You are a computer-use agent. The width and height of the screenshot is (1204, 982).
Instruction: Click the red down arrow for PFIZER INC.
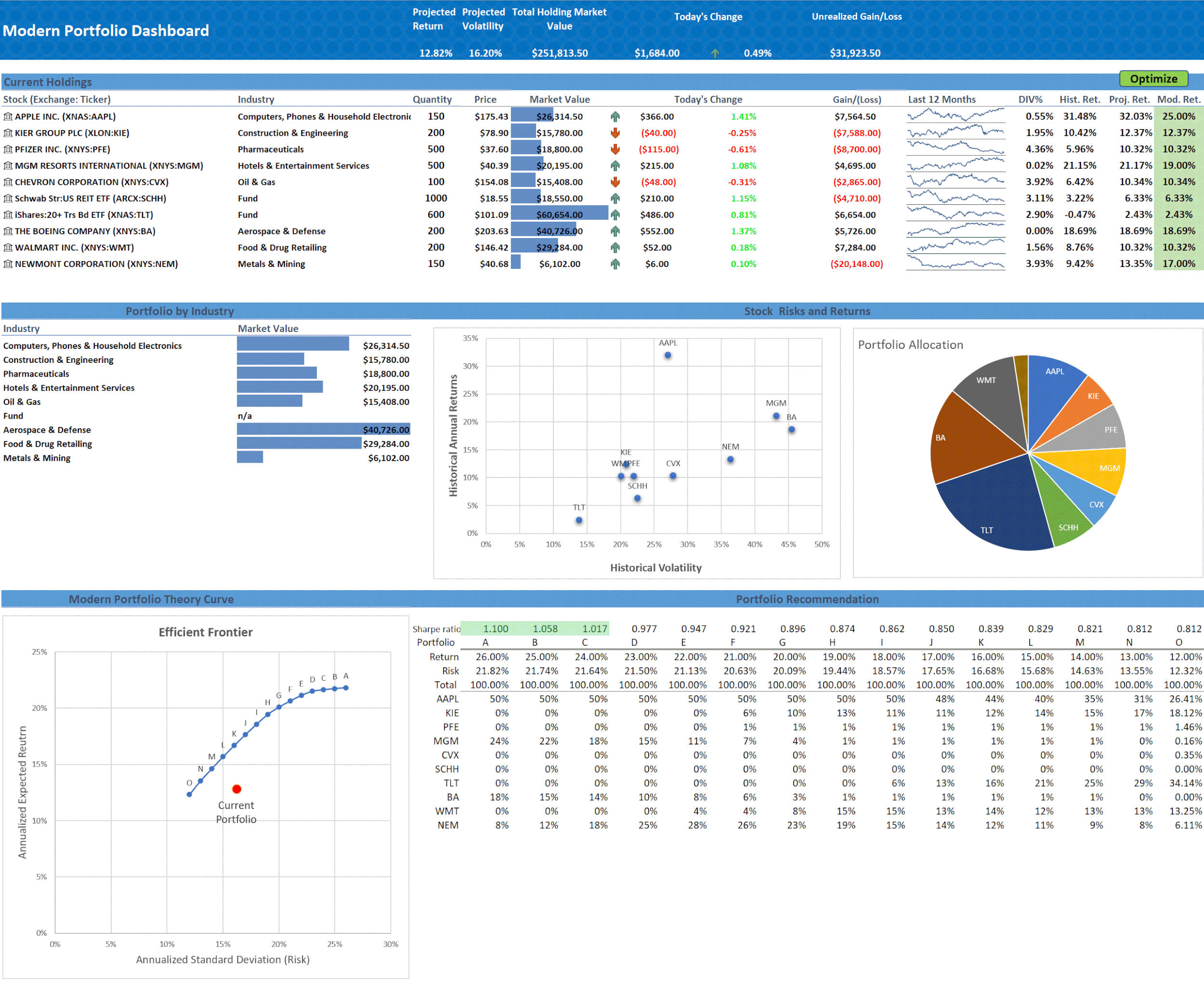point(615,149)
